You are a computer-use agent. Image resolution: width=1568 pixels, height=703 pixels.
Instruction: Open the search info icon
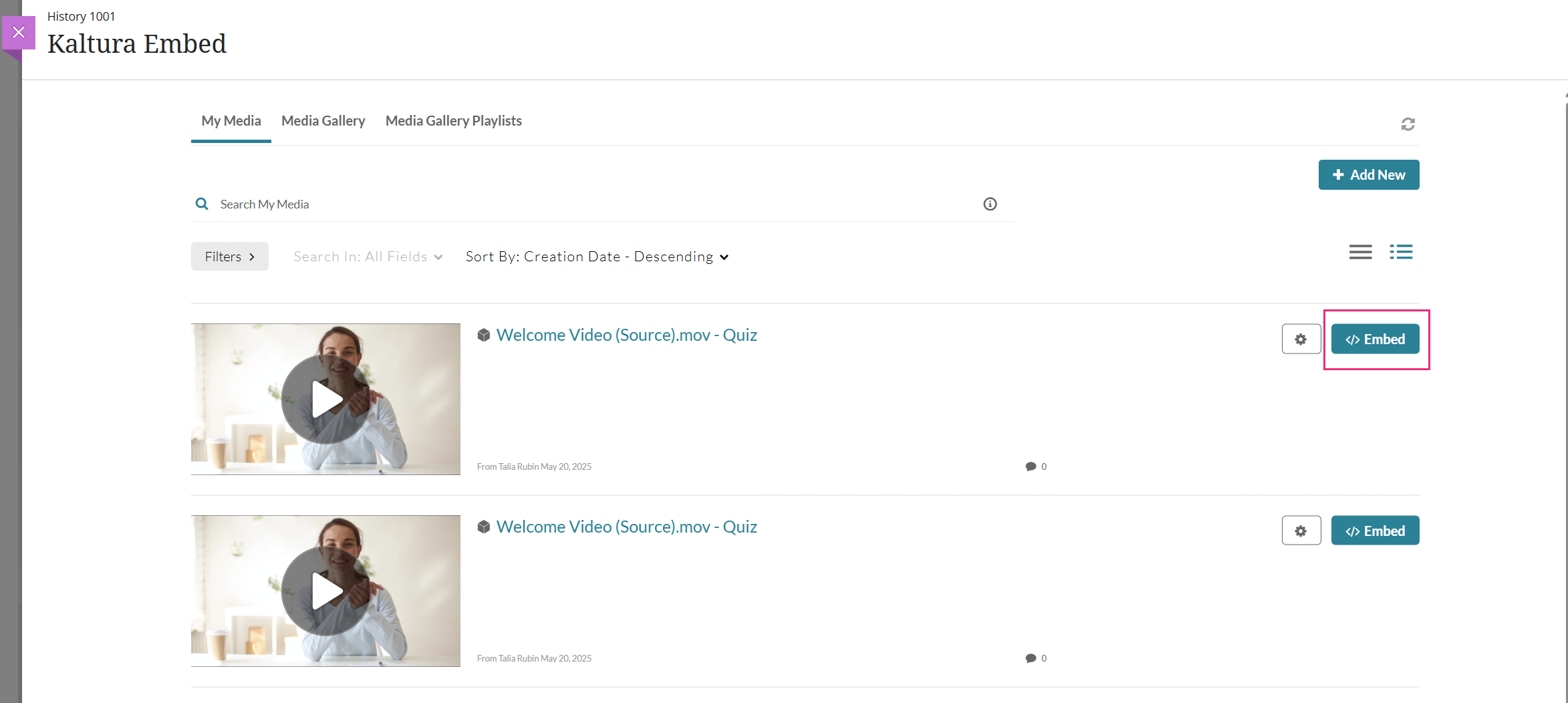click(990, 204)
